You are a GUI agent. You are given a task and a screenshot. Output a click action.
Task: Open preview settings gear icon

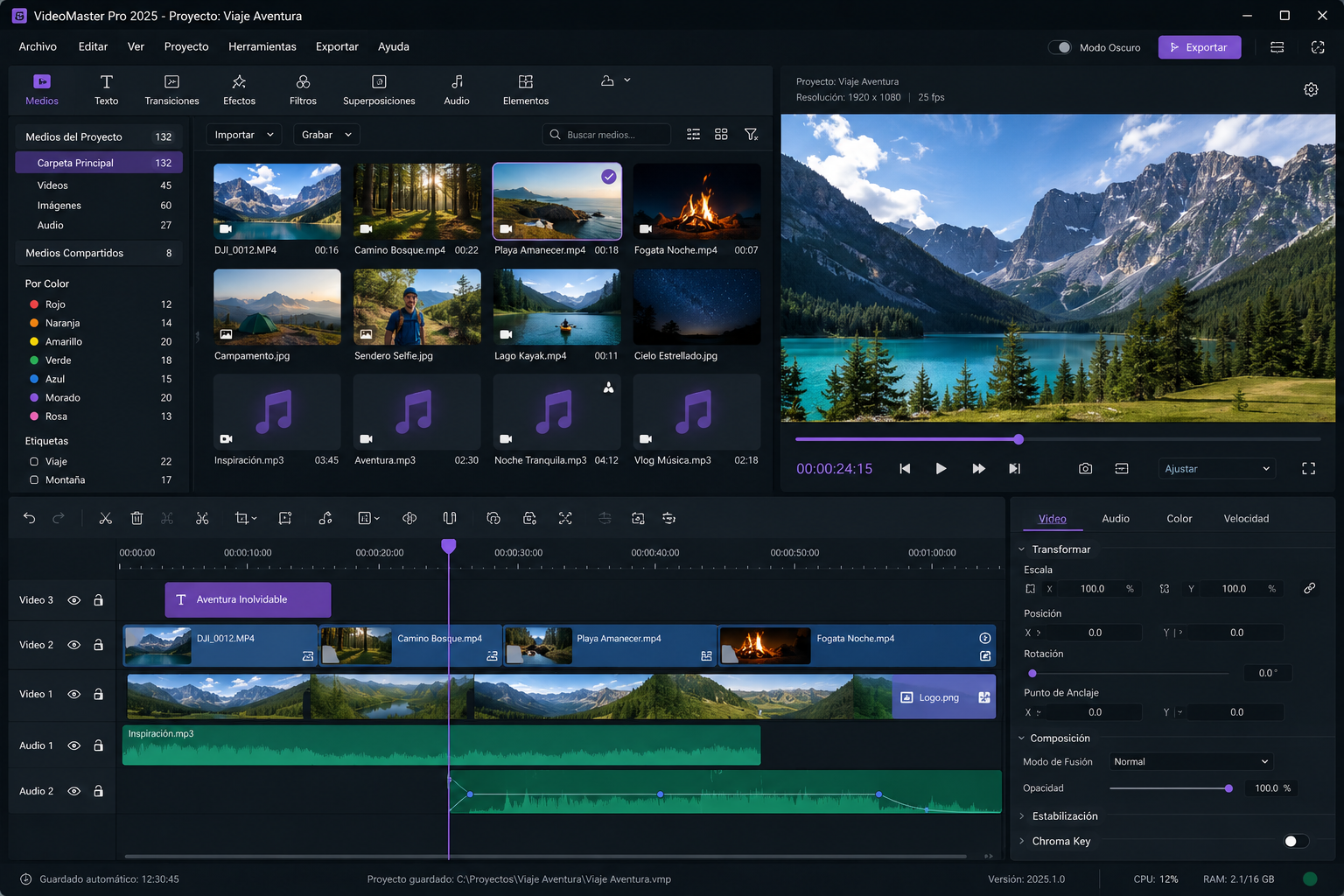click(1311, 89)
